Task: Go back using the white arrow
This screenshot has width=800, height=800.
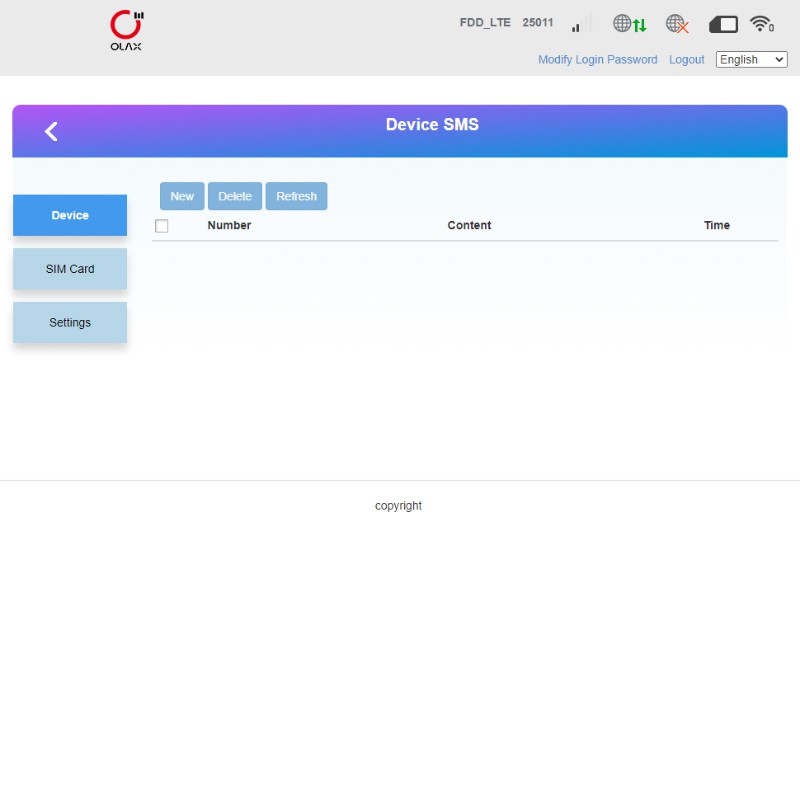Action: pos(51,131)
